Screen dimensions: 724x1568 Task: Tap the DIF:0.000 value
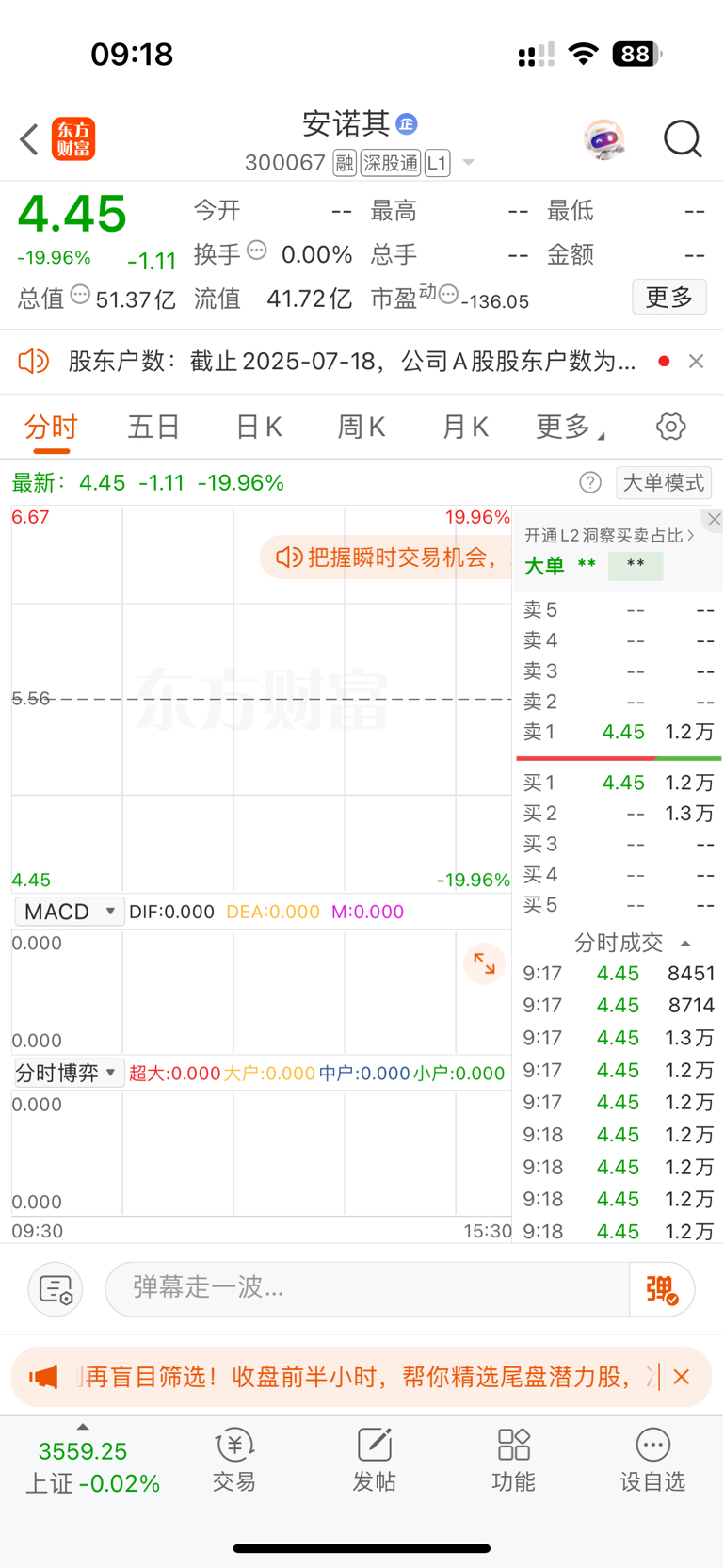pos(171,912)
